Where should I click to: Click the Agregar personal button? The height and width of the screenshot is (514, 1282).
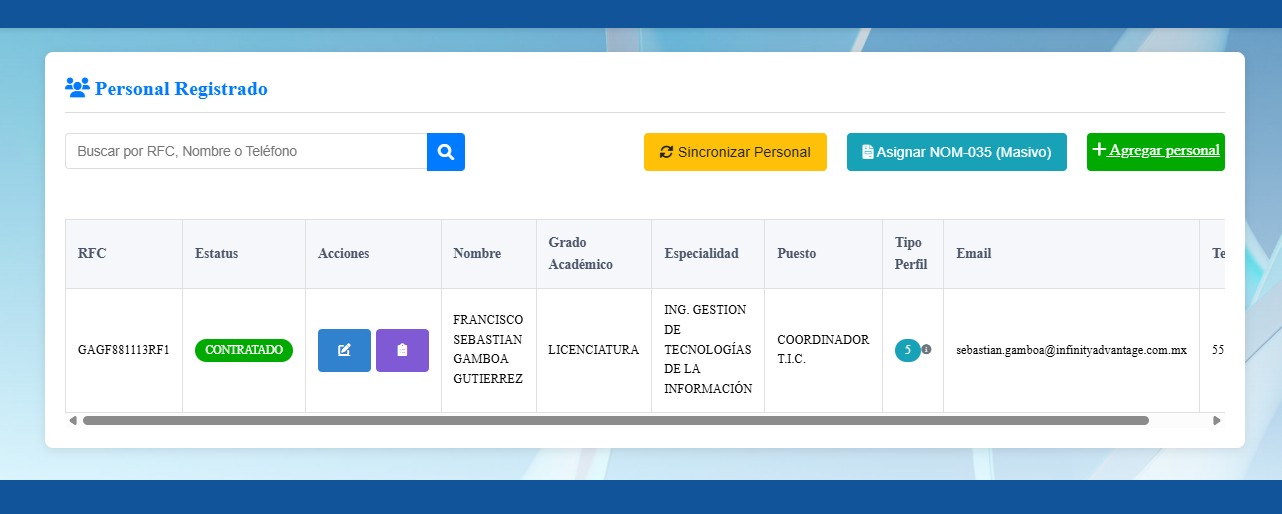tap(1156, 151)
